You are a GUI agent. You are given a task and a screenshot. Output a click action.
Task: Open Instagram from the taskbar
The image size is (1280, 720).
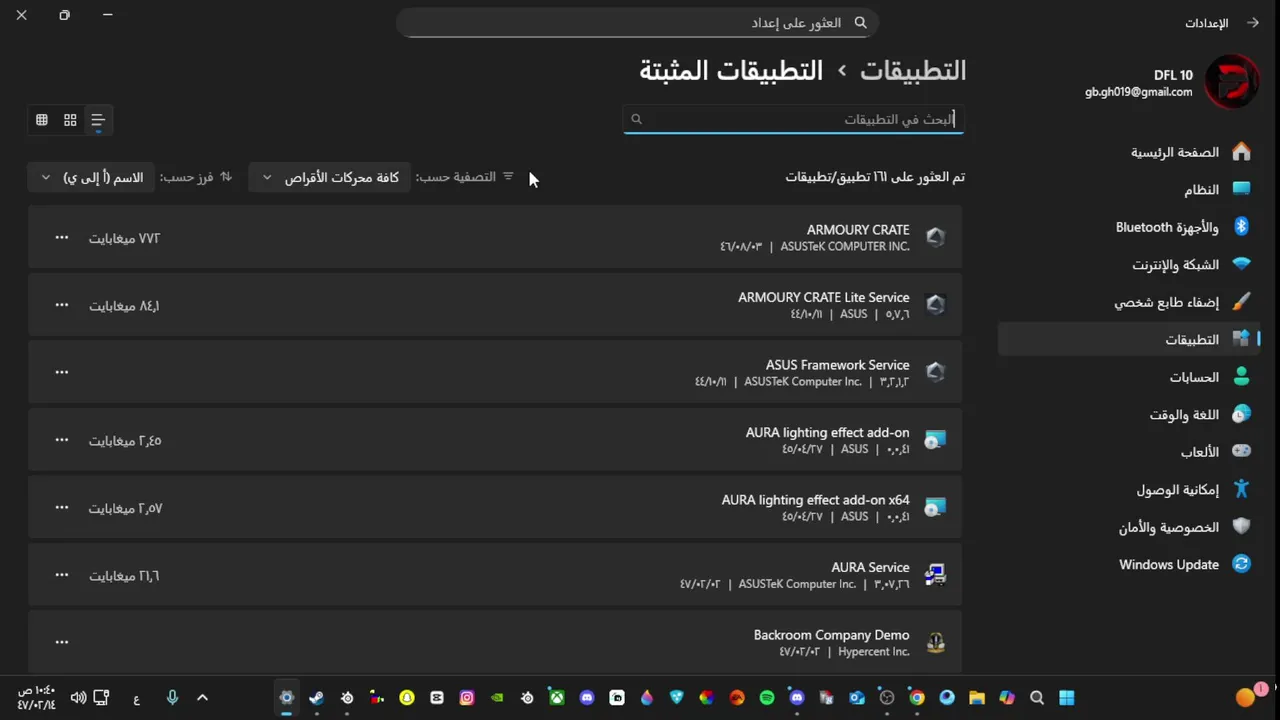click(467, 698)
